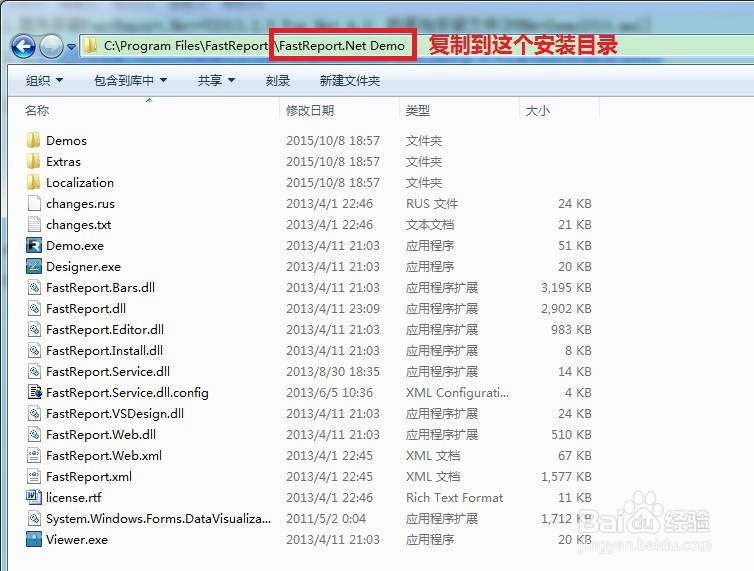Select the changes.txt file icon
Viewport: 754px width, 571px height.
pyautogui.click(x=34, y=225)
